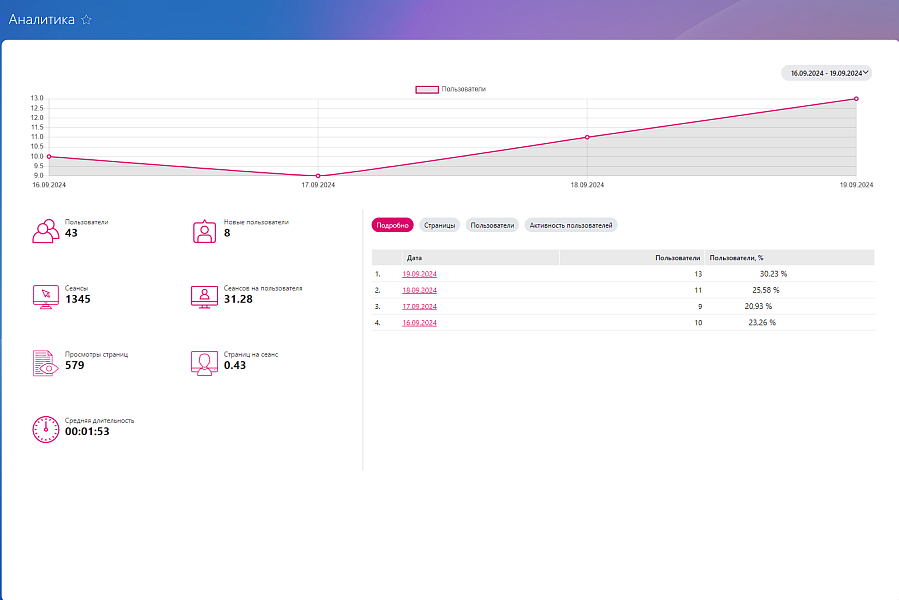Follow the 17.09.2024 date link
The width and height of the screenshot is (899, 600).
click(x=419, y=307)
